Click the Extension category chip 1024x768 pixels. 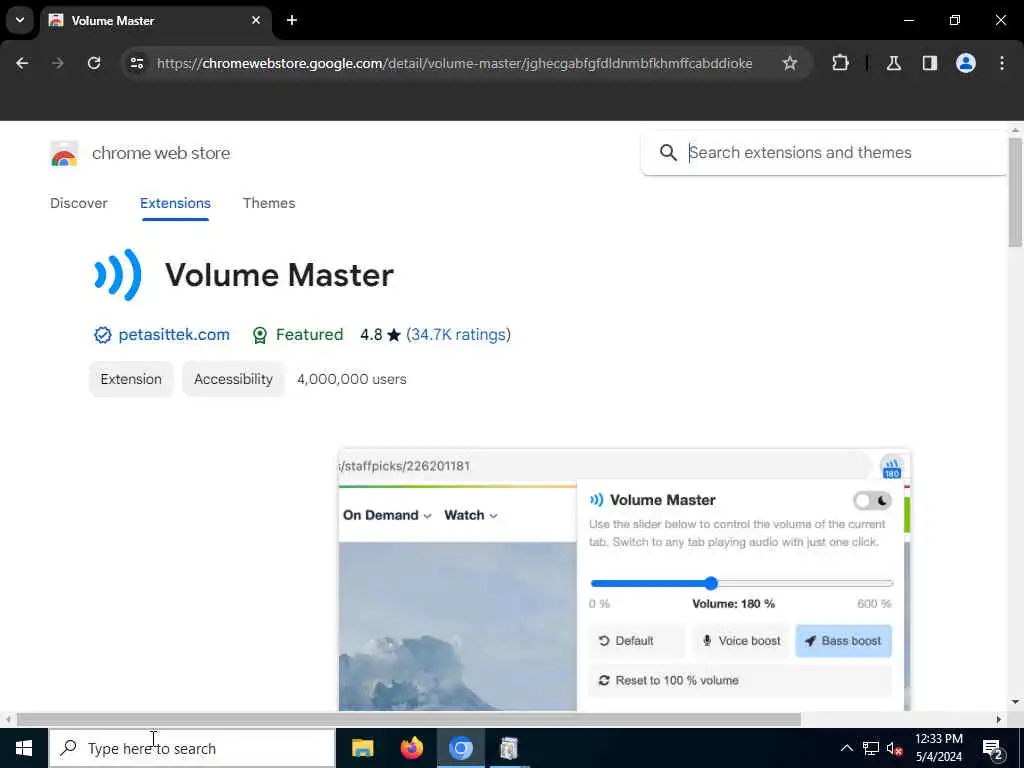pos(131,379)
